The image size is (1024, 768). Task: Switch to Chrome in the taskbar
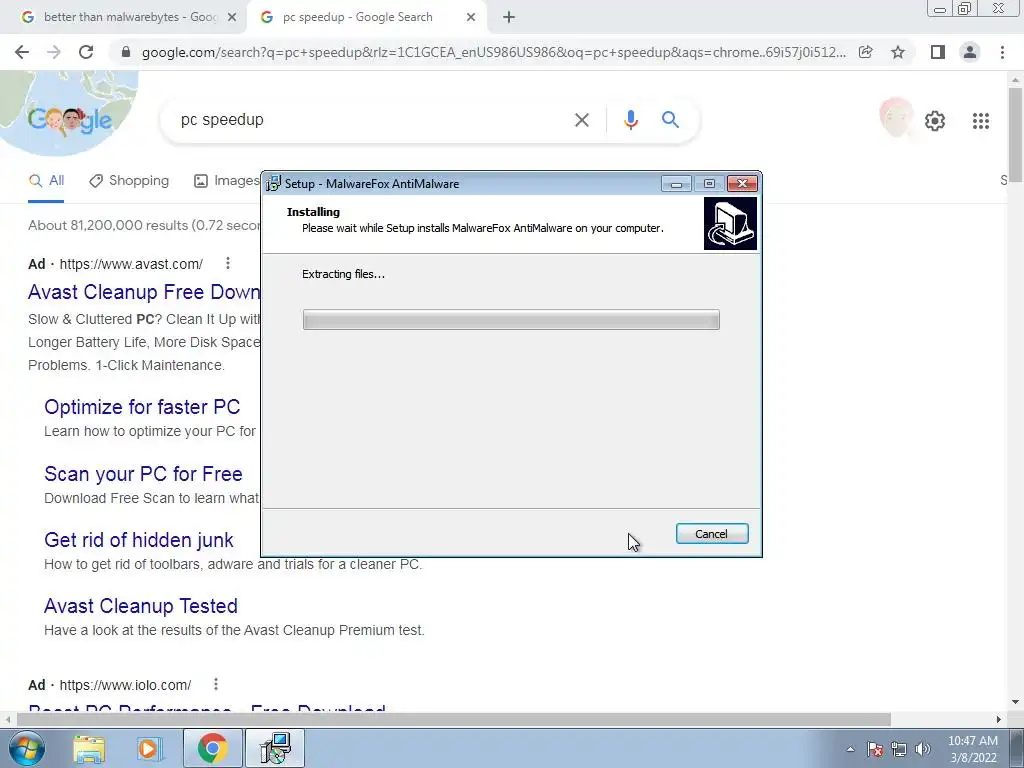[212, 748]
